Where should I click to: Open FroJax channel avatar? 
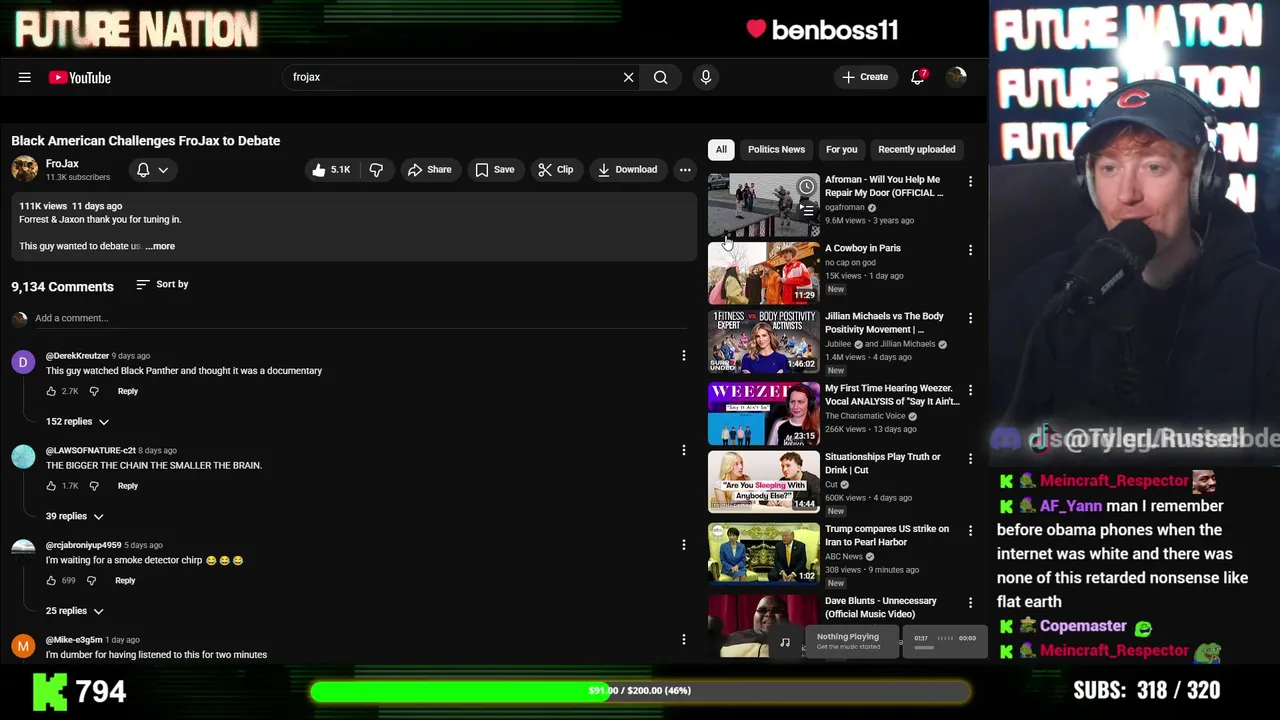point(25,169)
